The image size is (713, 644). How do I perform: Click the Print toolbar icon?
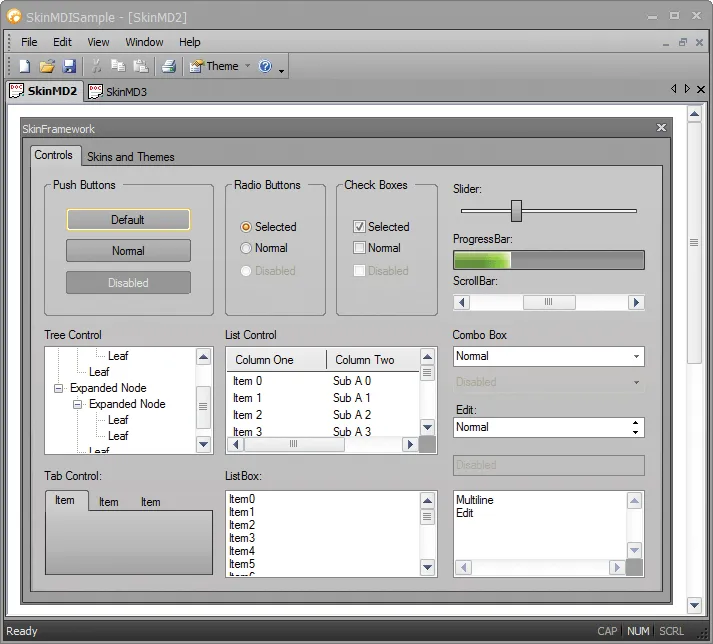(169, 66)
